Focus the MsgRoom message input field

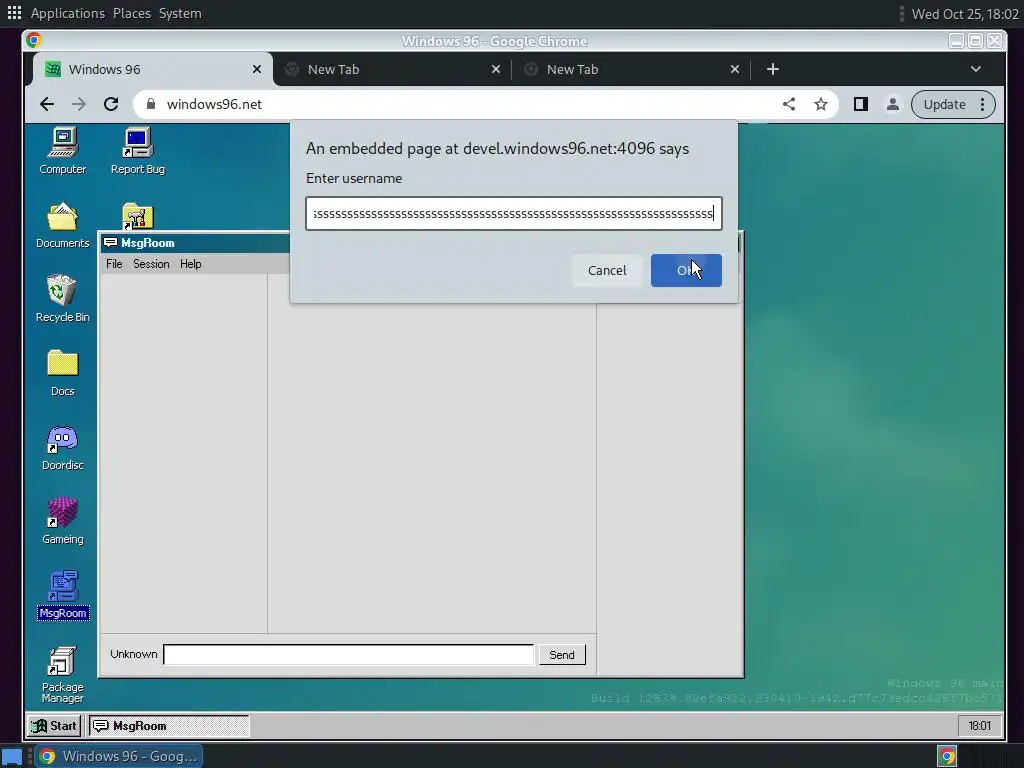click(x=349, y=654)
